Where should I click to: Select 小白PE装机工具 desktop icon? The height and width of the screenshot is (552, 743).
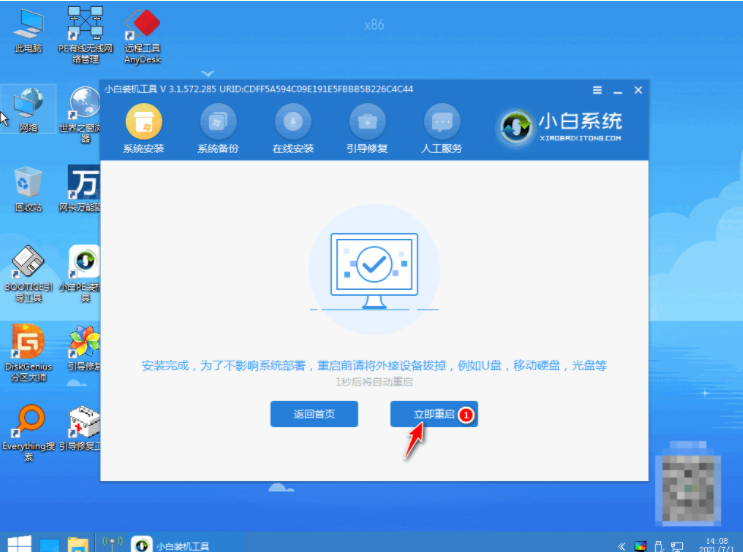pyautogui.click(x=82, y=274)
